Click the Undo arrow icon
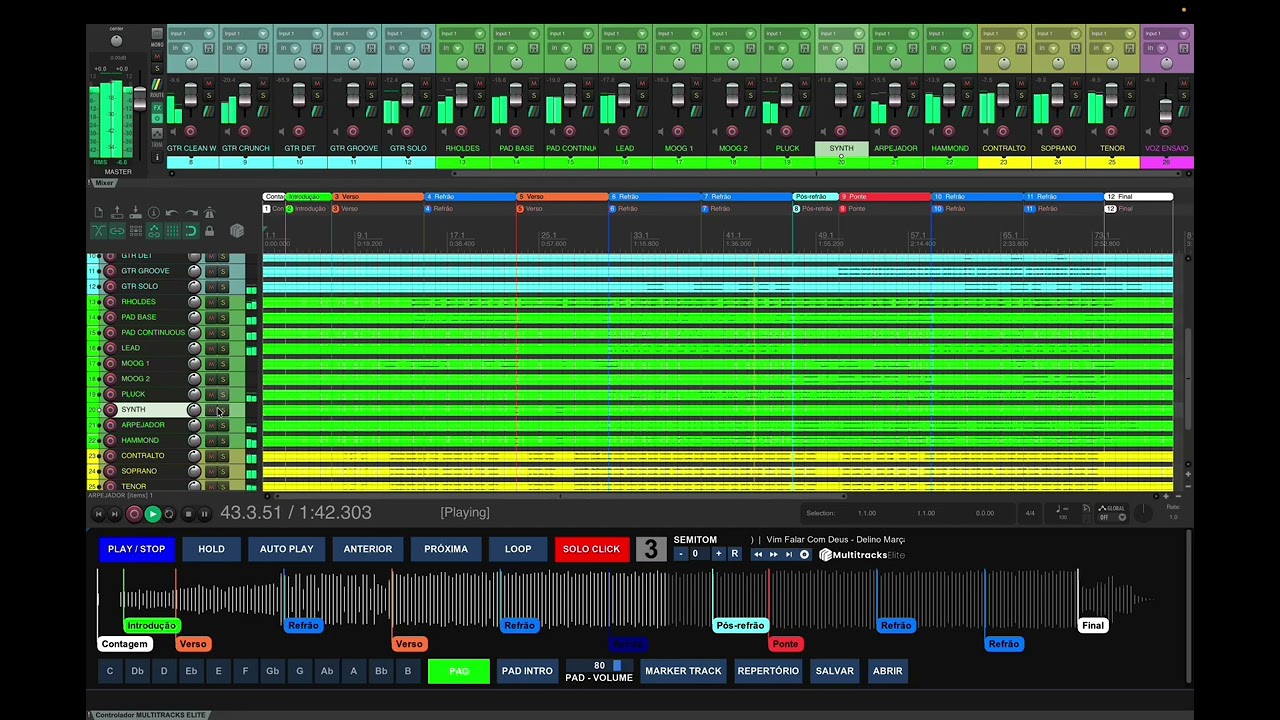Viewport: 1280px width, 720px height. (x=172, y=213)
